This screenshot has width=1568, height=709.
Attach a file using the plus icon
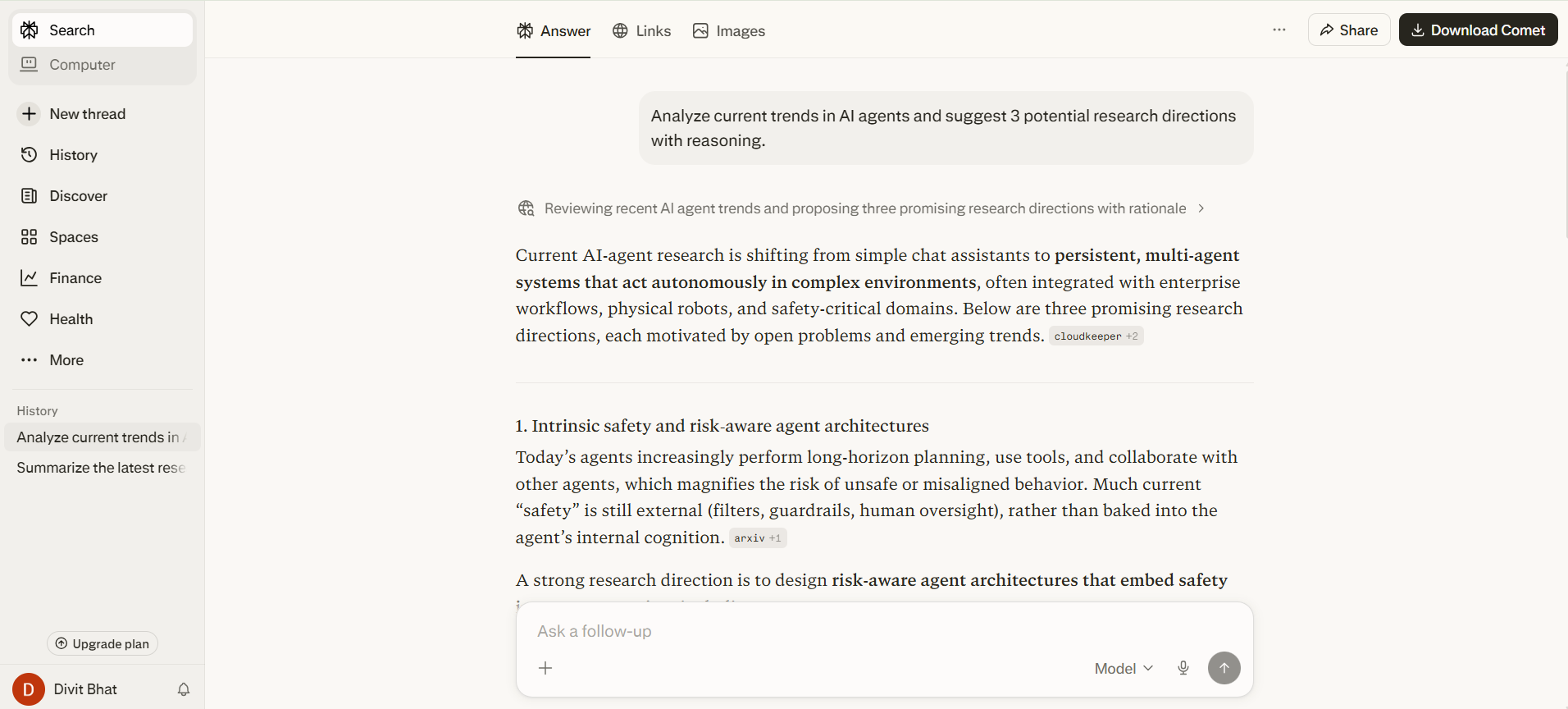point(545,668)
